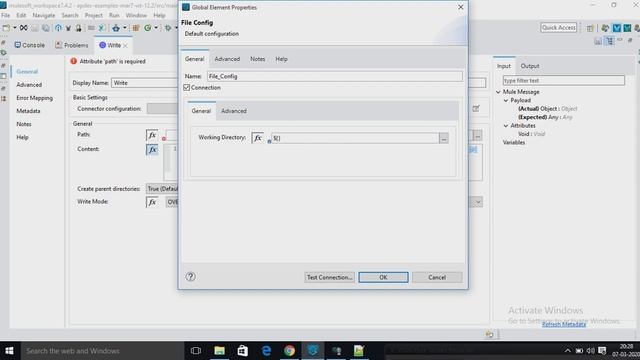640x360 pixels.
Task: Click the edit configuration icon beside Connector configuration
Action: (476, 109)
